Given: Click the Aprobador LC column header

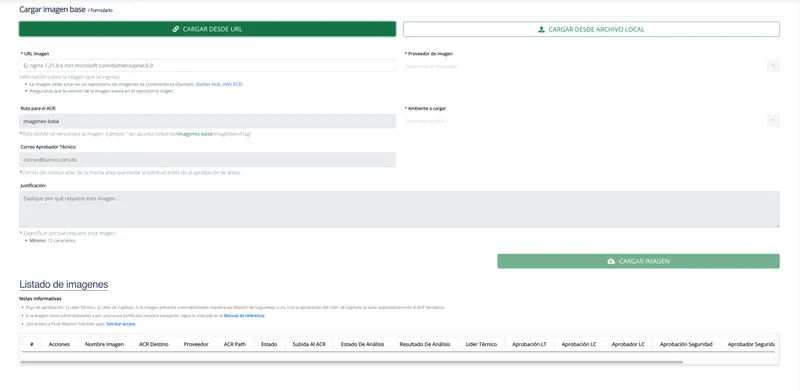Looking at the screenshot, I should pos(628,345).
